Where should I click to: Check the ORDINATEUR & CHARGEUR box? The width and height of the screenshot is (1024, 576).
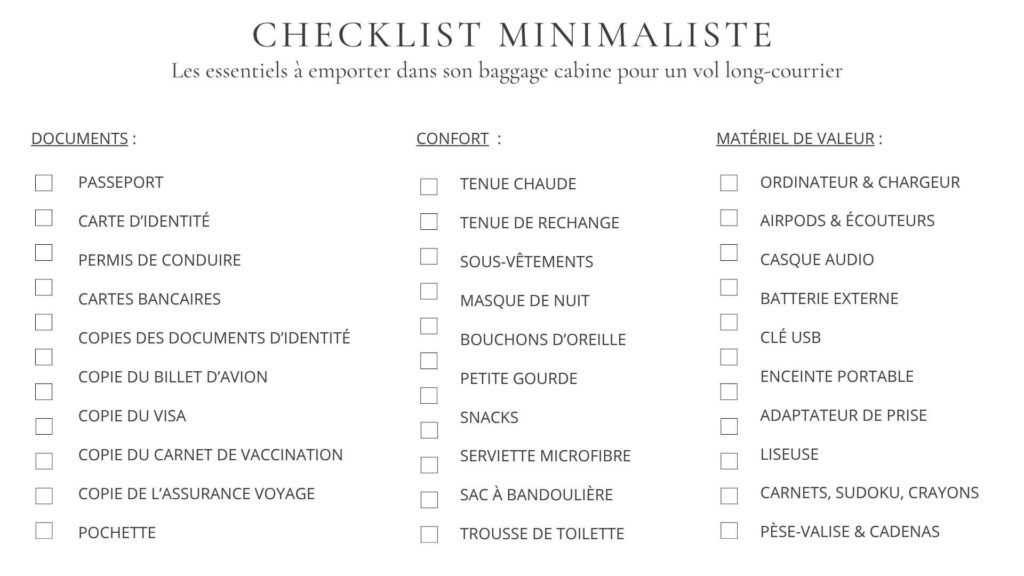(x=729, y=183)
